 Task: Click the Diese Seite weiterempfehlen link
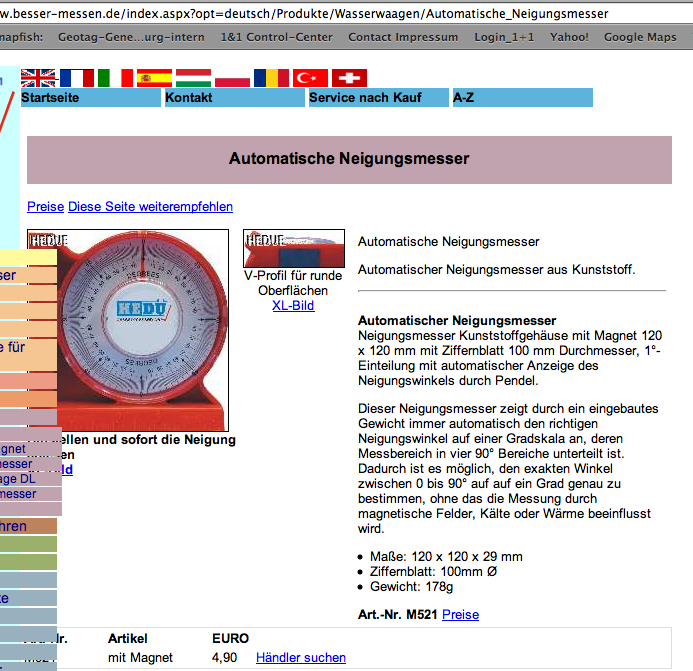tap(150, 207)
